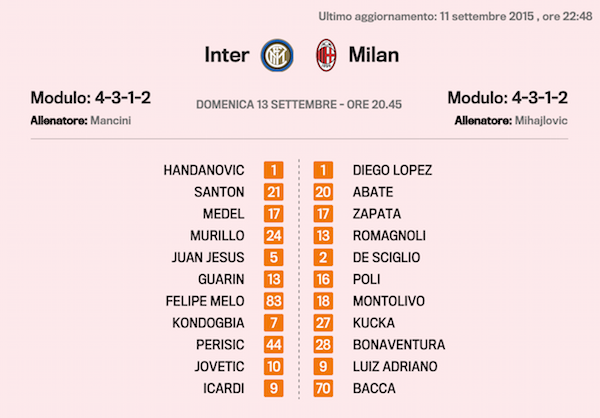Click the Inter team name heading
The width and height of the screenshot is (600, 418).
click(227, 54)
